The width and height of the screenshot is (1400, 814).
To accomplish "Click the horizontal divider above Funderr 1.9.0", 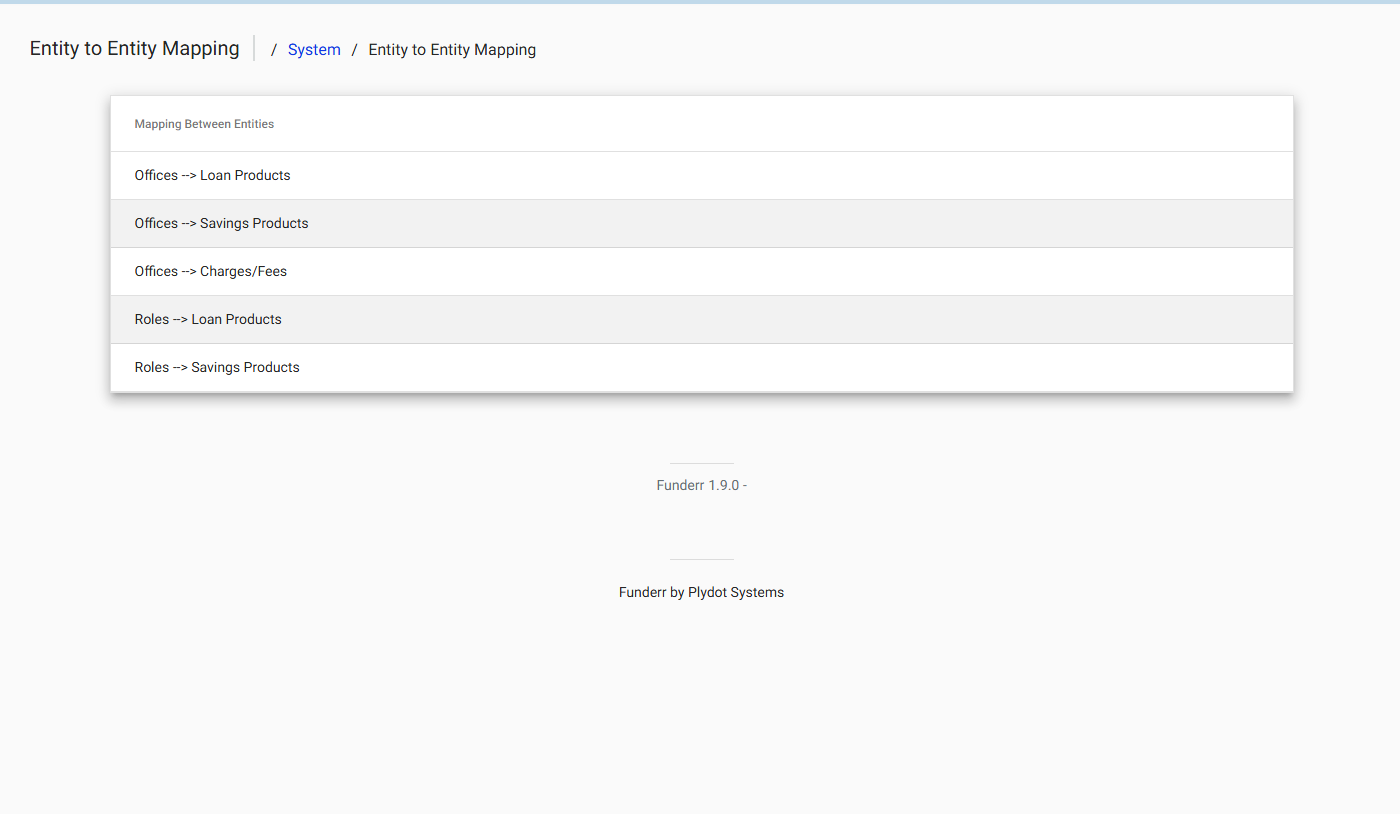I will click(x=701, y=463).
